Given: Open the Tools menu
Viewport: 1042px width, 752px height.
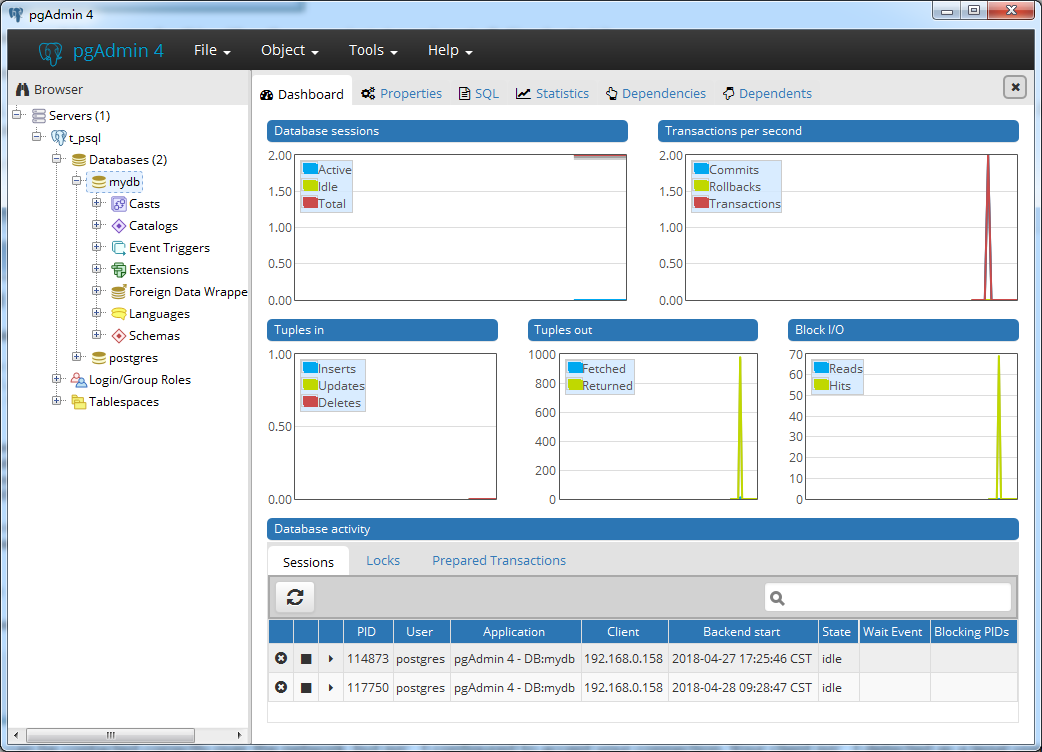Looking at the screenshot, I should coord(373,50).
